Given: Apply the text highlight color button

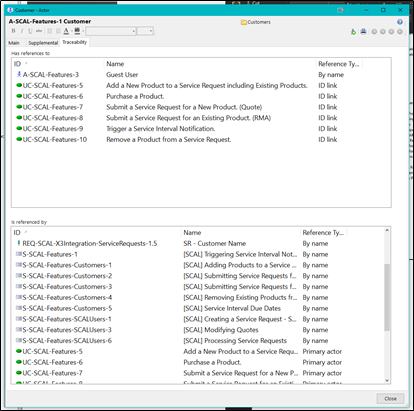Looking at the screenshot, I should coord(77,31).
